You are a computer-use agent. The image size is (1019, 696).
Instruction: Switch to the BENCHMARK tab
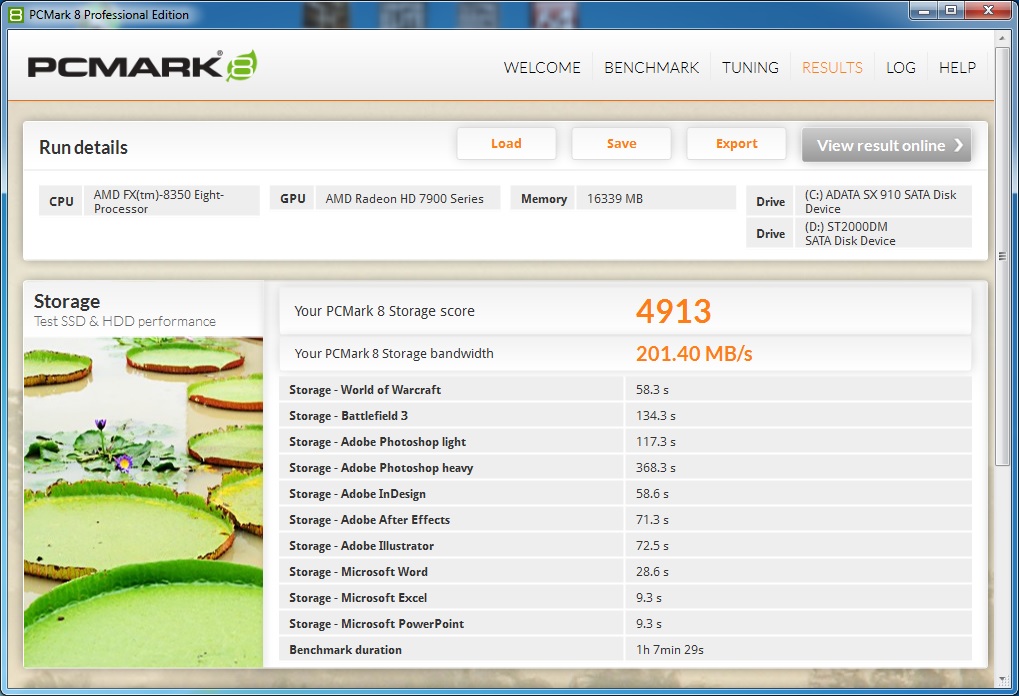tap(651, 68)
